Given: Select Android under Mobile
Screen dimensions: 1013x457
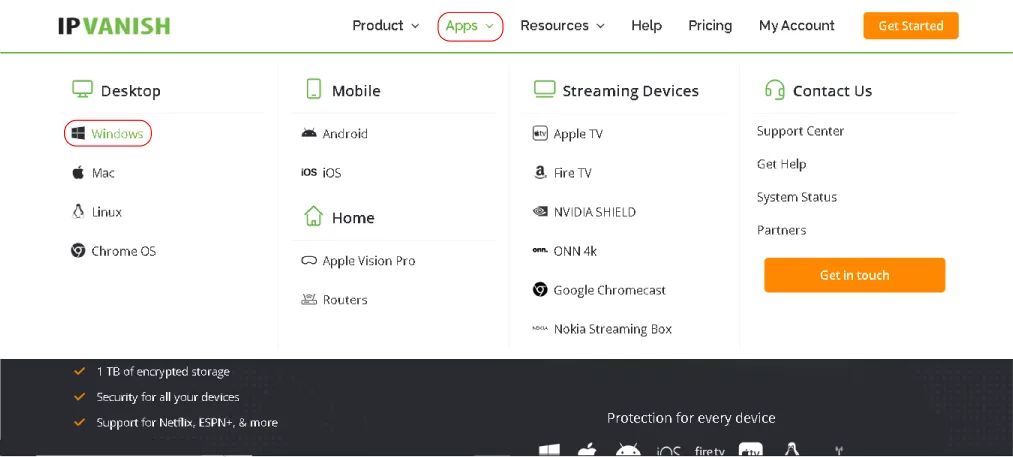Looking at the screenshot, I should coord(345,134).
